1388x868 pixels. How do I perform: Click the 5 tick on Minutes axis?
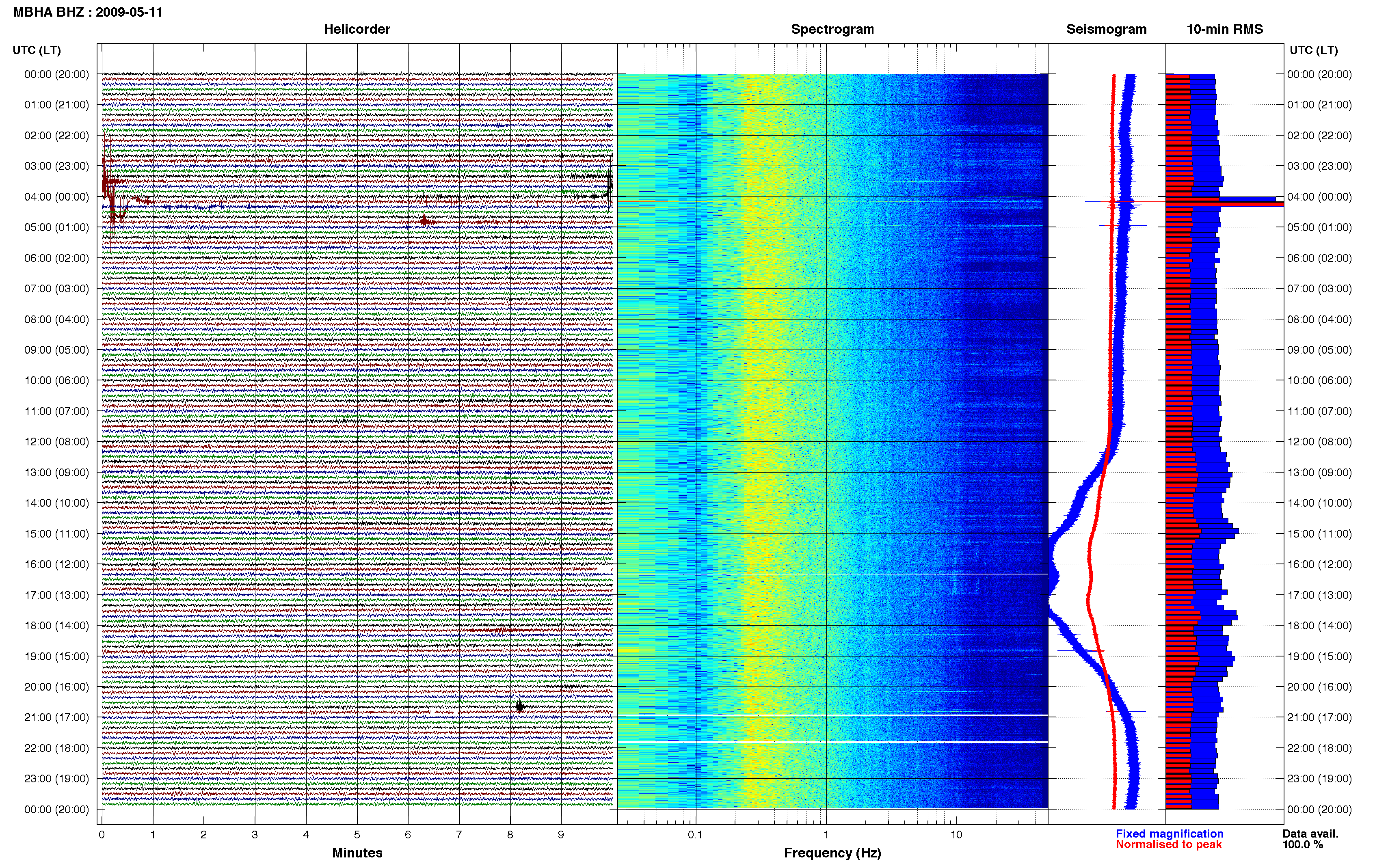(357, 835)
